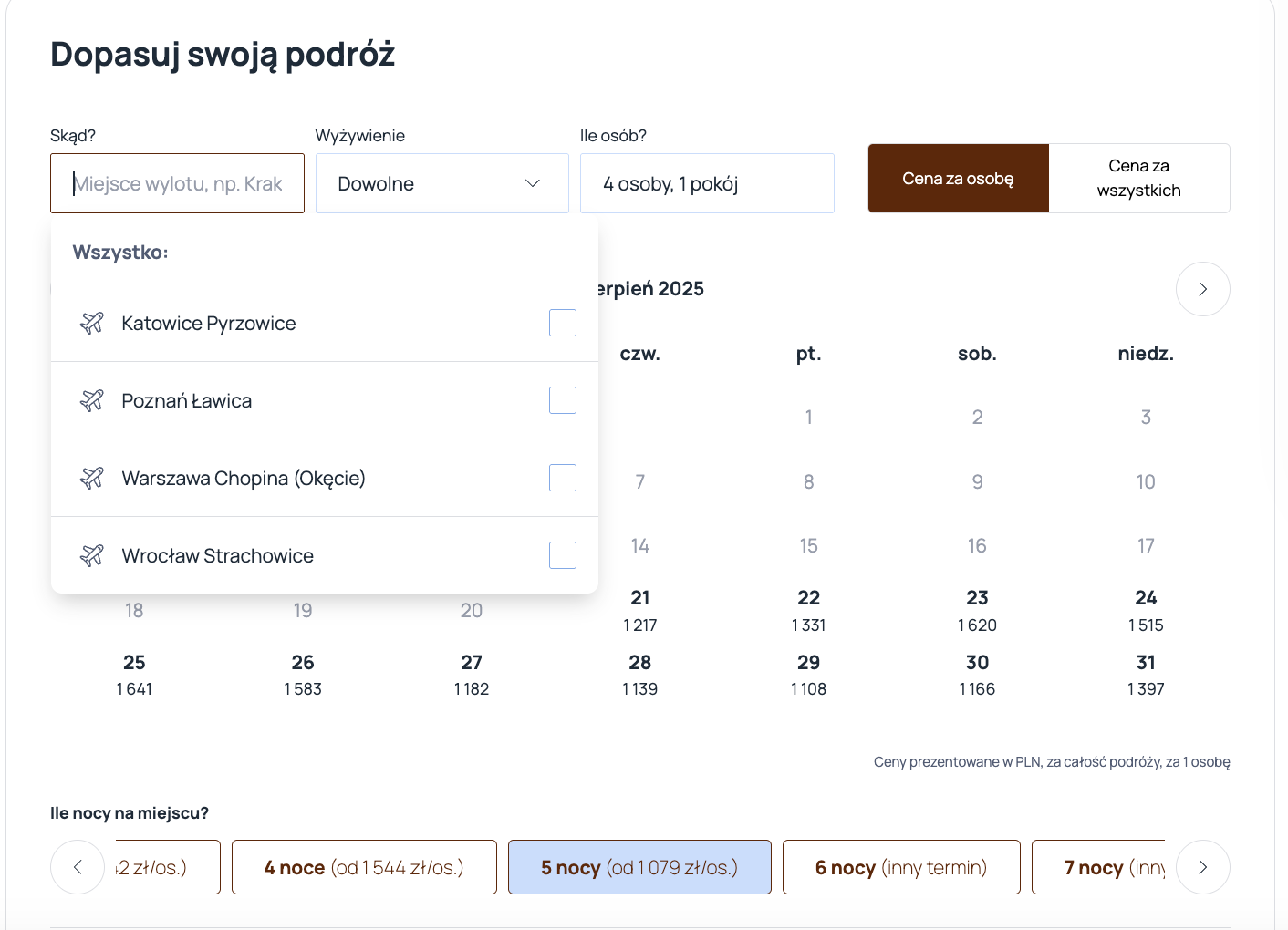This screenshot has height=930, width=1288.
Task: Select August 25 priced 1 641
Action: [134, 675]
